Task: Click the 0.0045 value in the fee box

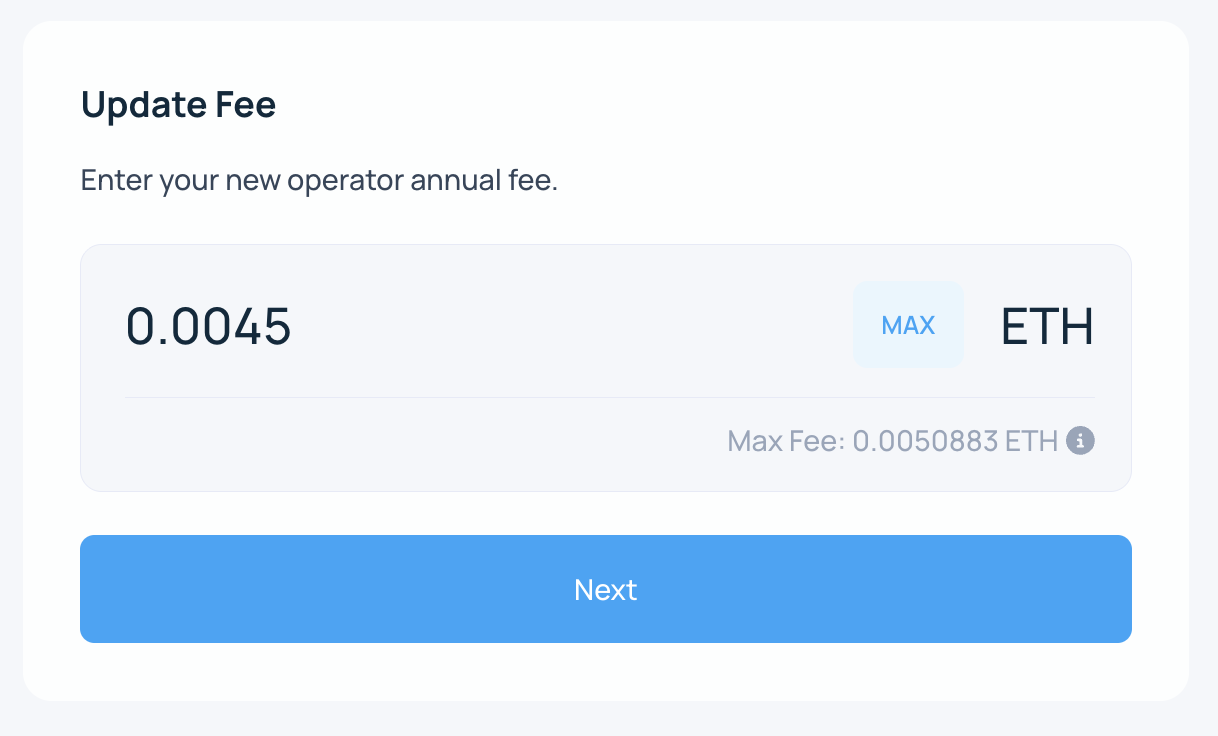Action: tap(208, 327)
